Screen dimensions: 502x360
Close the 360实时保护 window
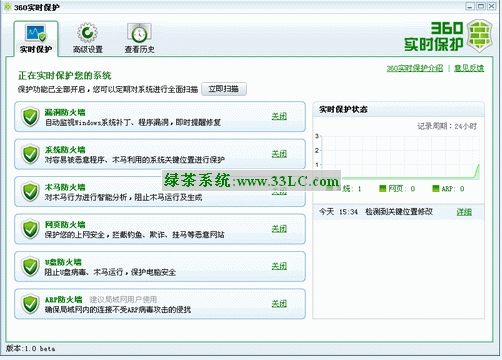(x=492, y=6)
